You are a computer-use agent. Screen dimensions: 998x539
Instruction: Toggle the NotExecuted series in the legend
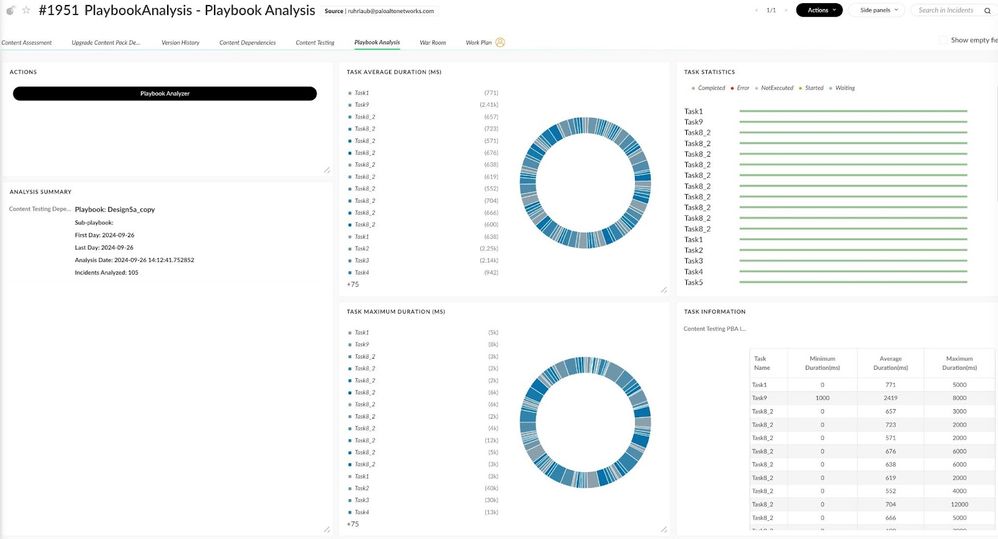coord(775,88)
